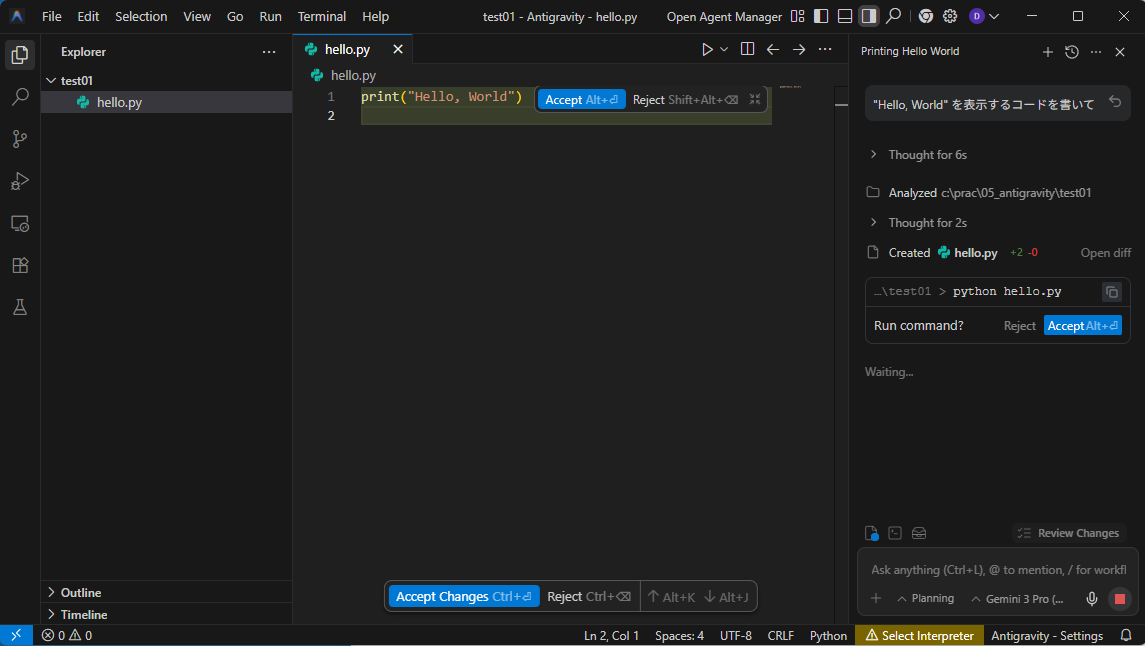This screenshot has width=1145, height=646.
Task: Open the Gemini 3 Pro model dropdown
Action: [x=1017, y=599]
